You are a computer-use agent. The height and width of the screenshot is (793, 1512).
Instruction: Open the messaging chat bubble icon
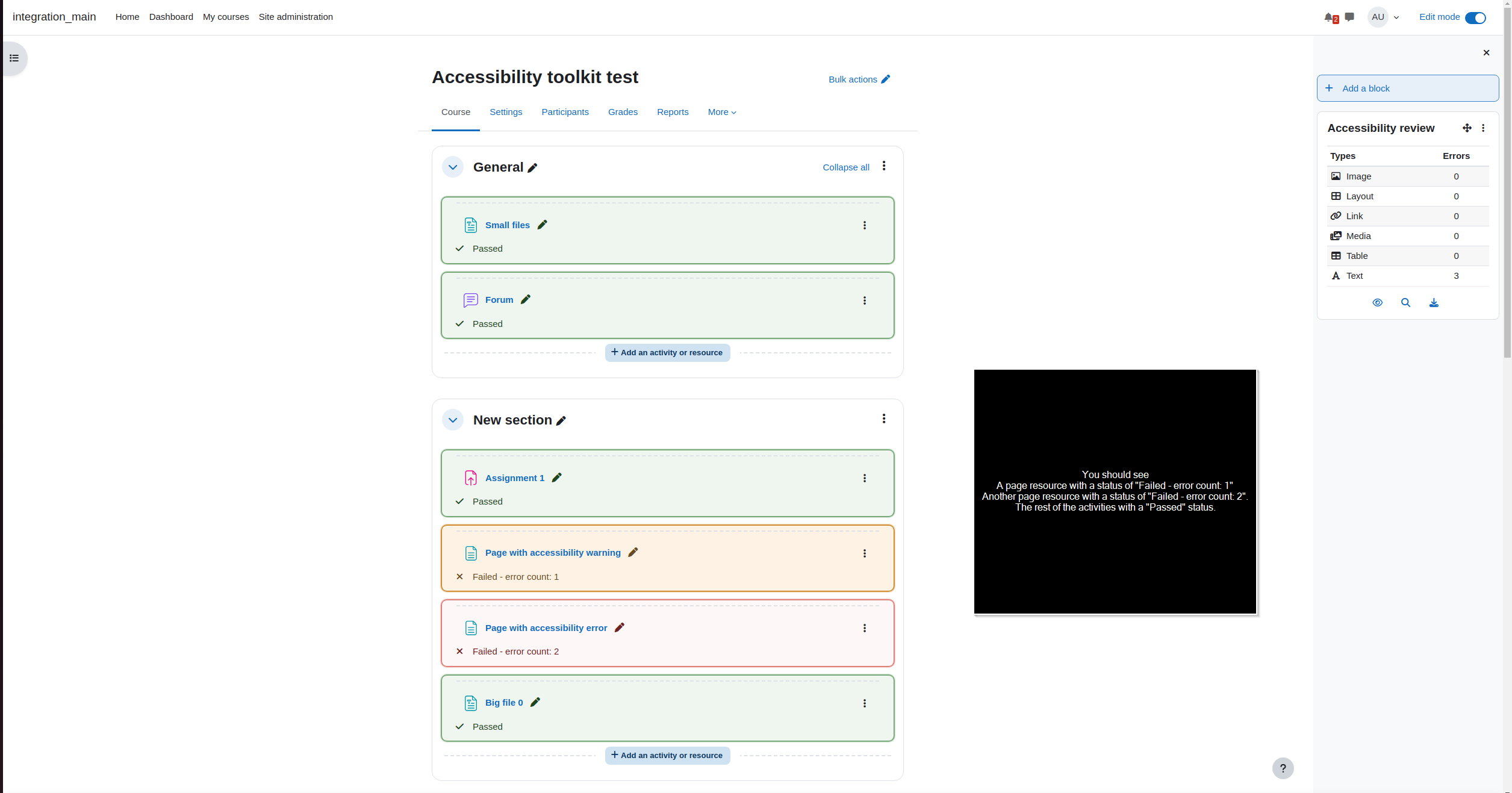coord(1349,17)
